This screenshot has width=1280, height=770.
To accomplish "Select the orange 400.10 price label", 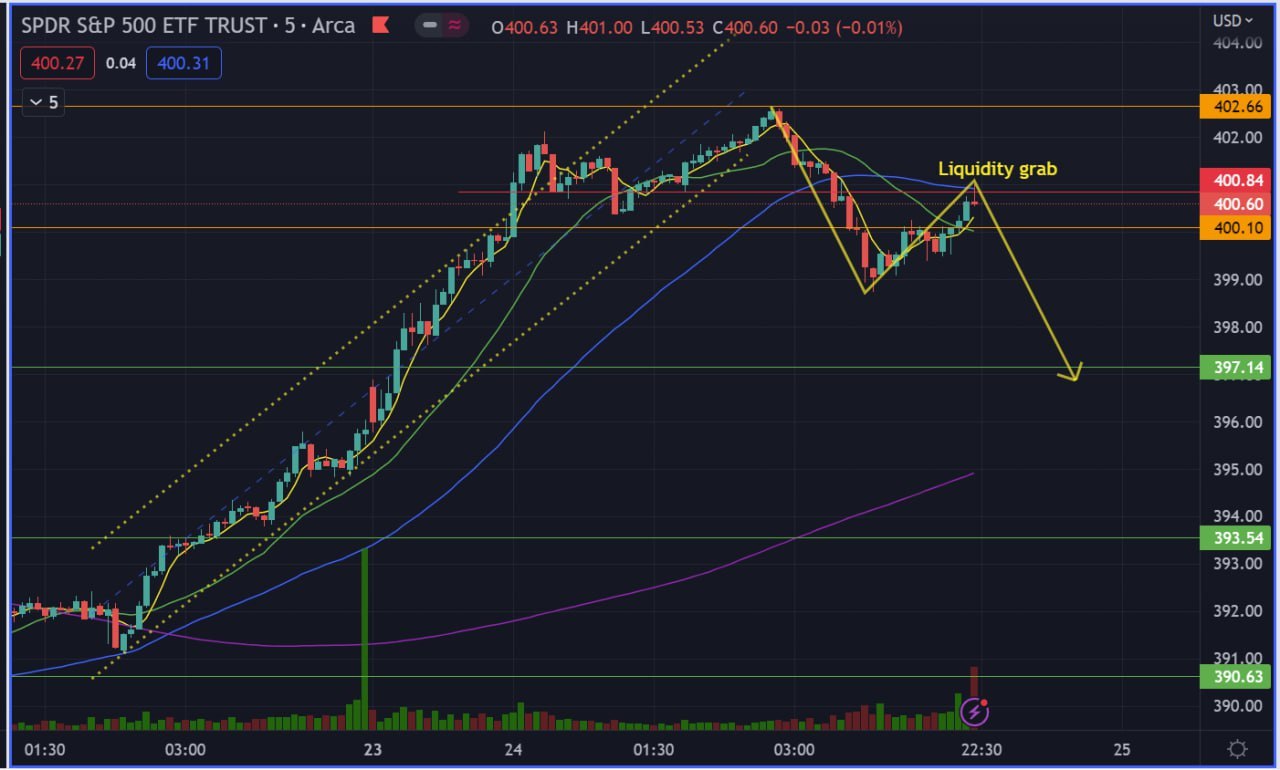I will point(1234,228).
